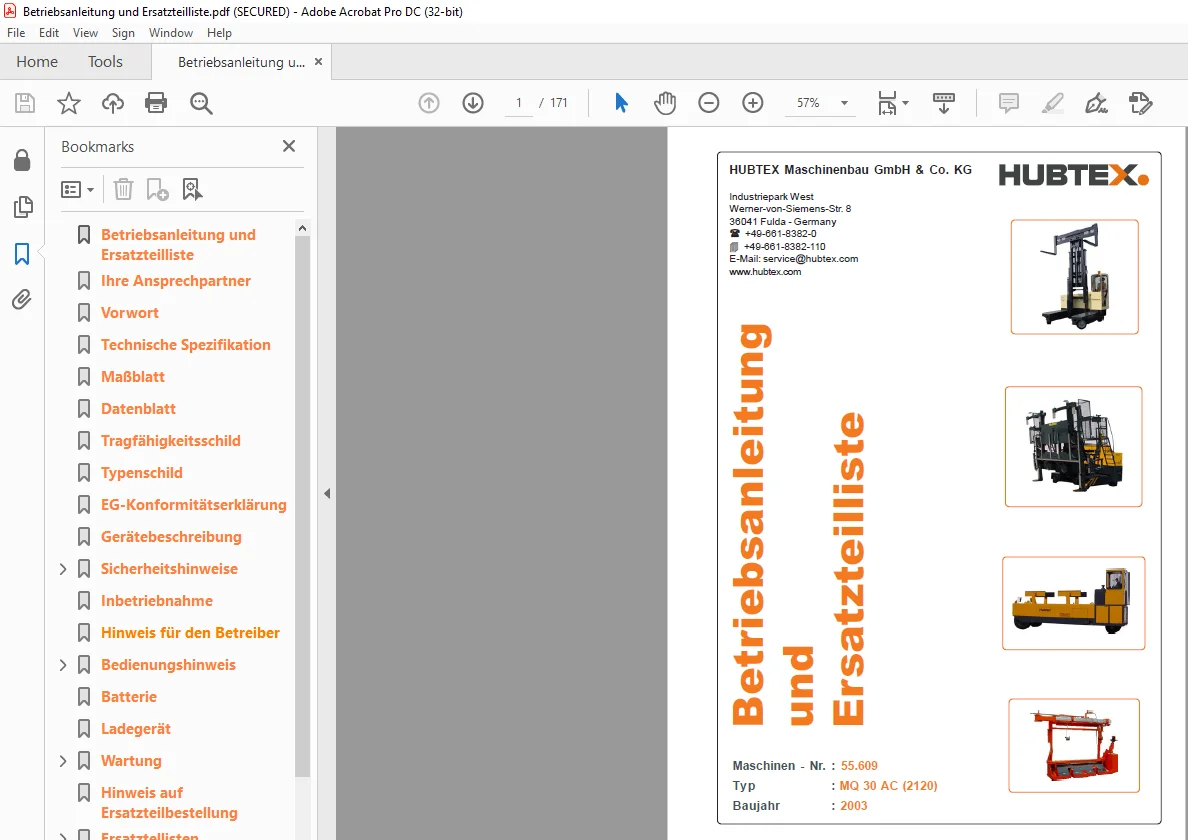
Task: Go to previous page arrow icon
Action: (x=429, y=103)
